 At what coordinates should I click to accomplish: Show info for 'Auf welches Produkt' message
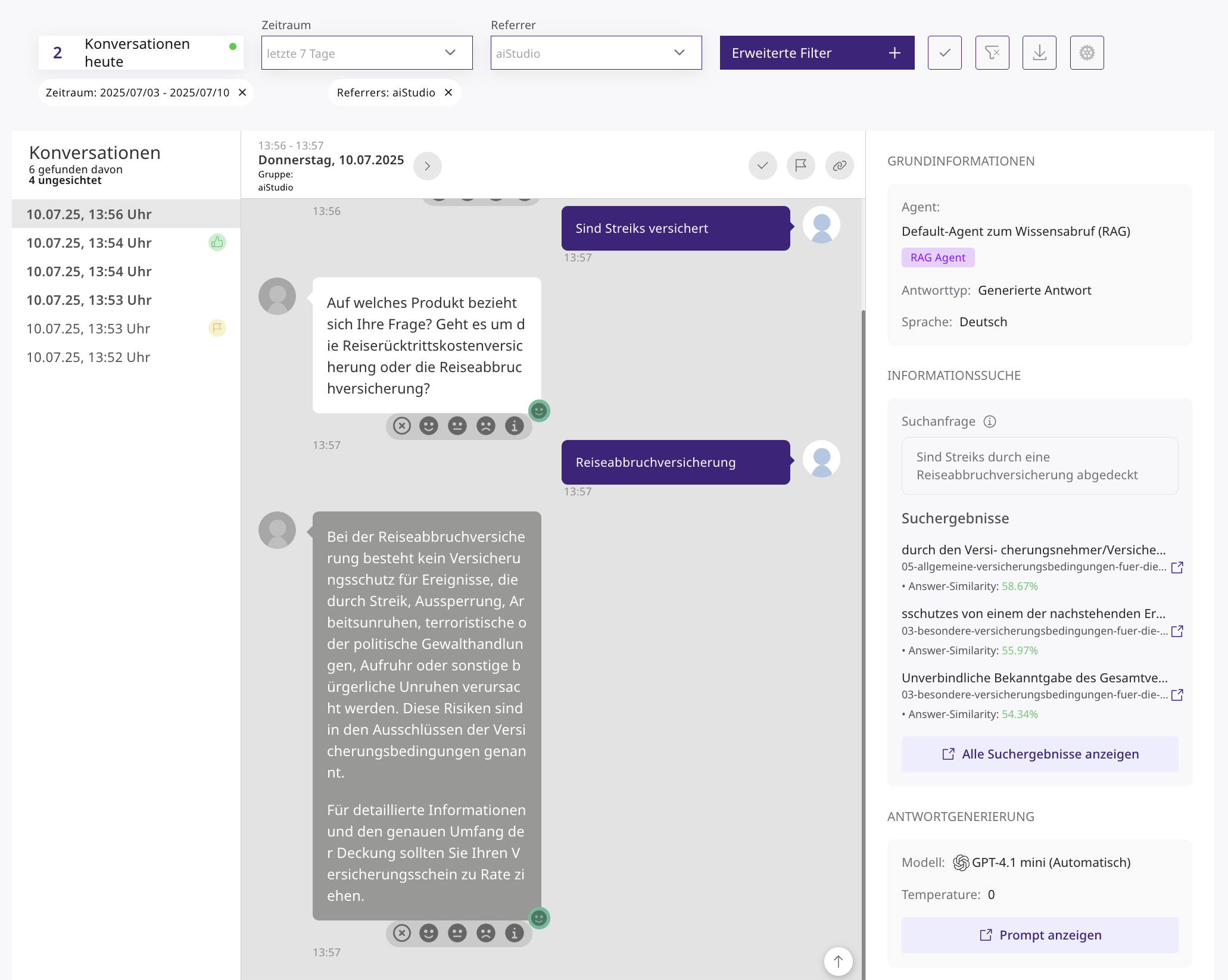(515, 426)
